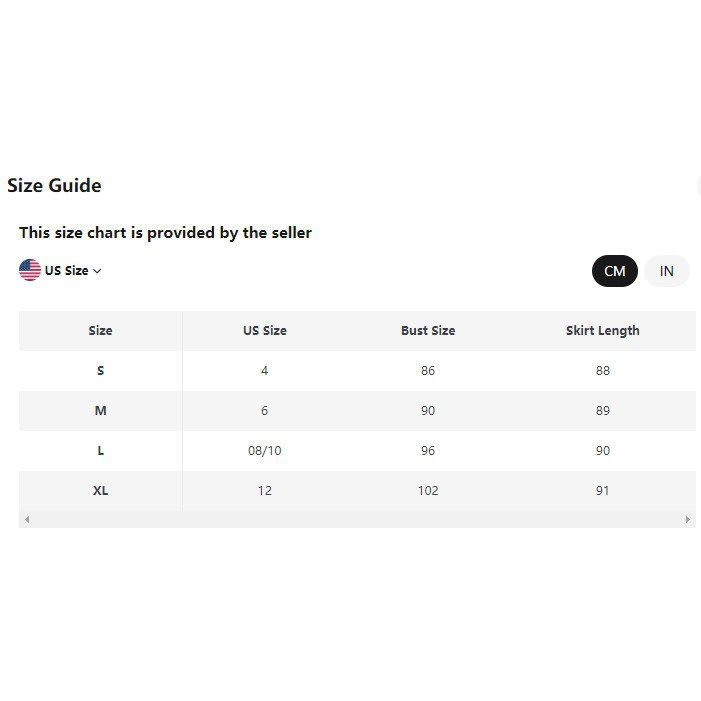
Task: Click the Skirt Length column header
Action: pyautogui.click(x=602, y=331)
